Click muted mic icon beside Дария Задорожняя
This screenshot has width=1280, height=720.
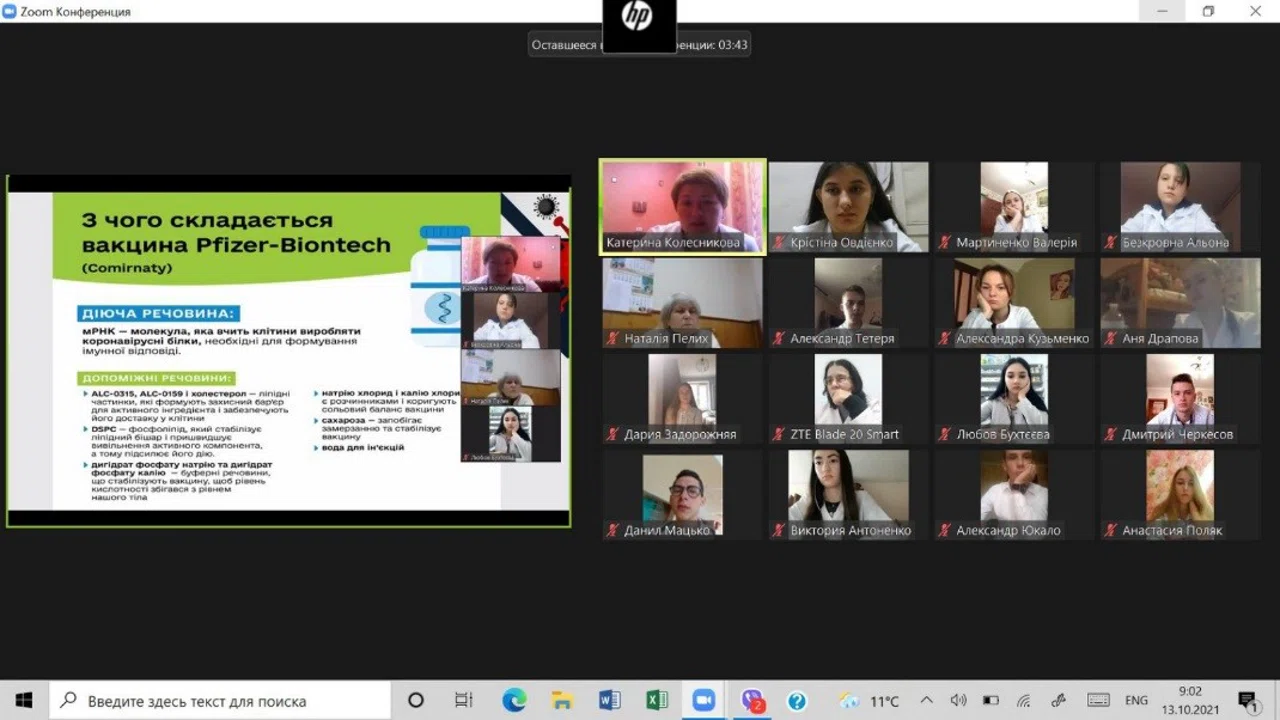613,435
